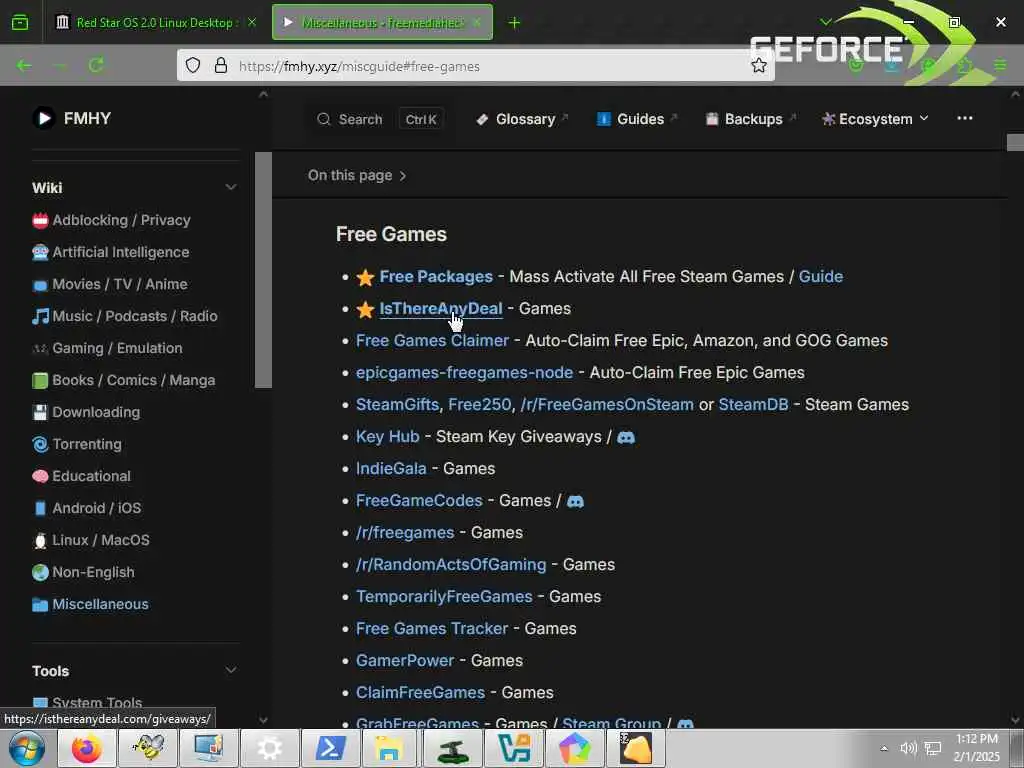Open Music / Podcasts / Radio in sidebar
This screenshot has width=1024, height=768.
[x=125, y=316]
